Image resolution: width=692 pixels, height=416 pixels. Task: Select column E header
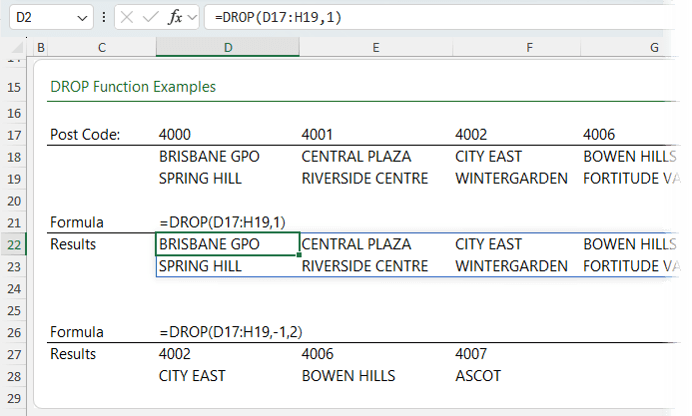pyautogui.click(x=376, y=47)
